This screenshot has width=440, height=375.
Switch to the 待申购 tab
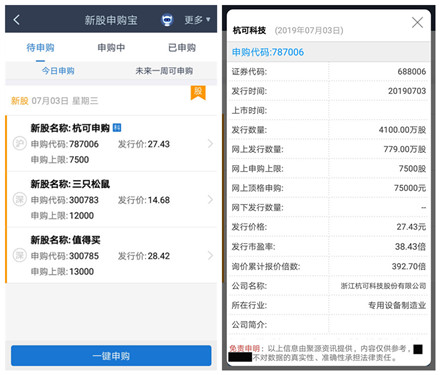[40, 48]
